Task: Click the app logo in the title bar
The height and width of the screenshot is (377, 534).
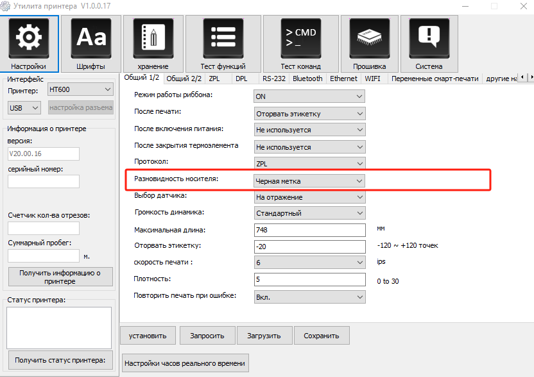Action: coord(5,6)
